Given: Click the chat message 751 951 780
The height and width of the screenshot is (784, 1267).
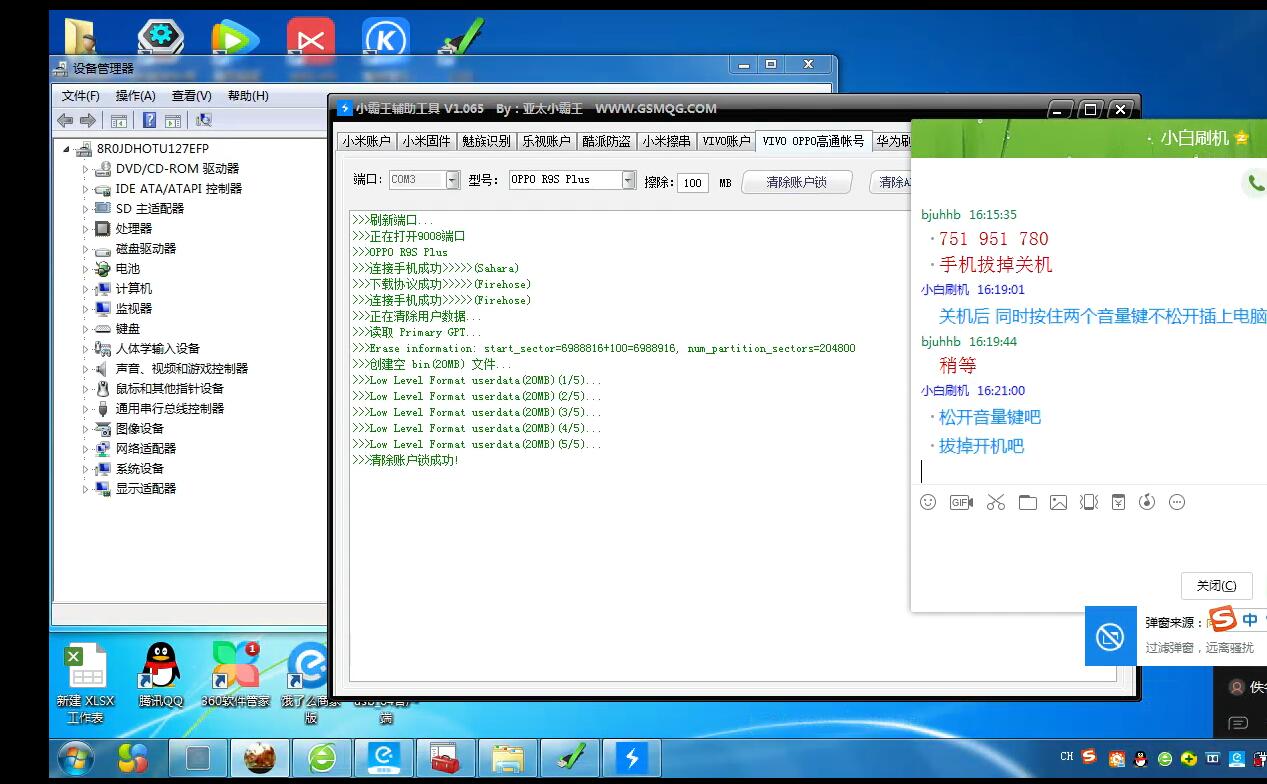Looking at the screenshot, I should click(994, 239).
